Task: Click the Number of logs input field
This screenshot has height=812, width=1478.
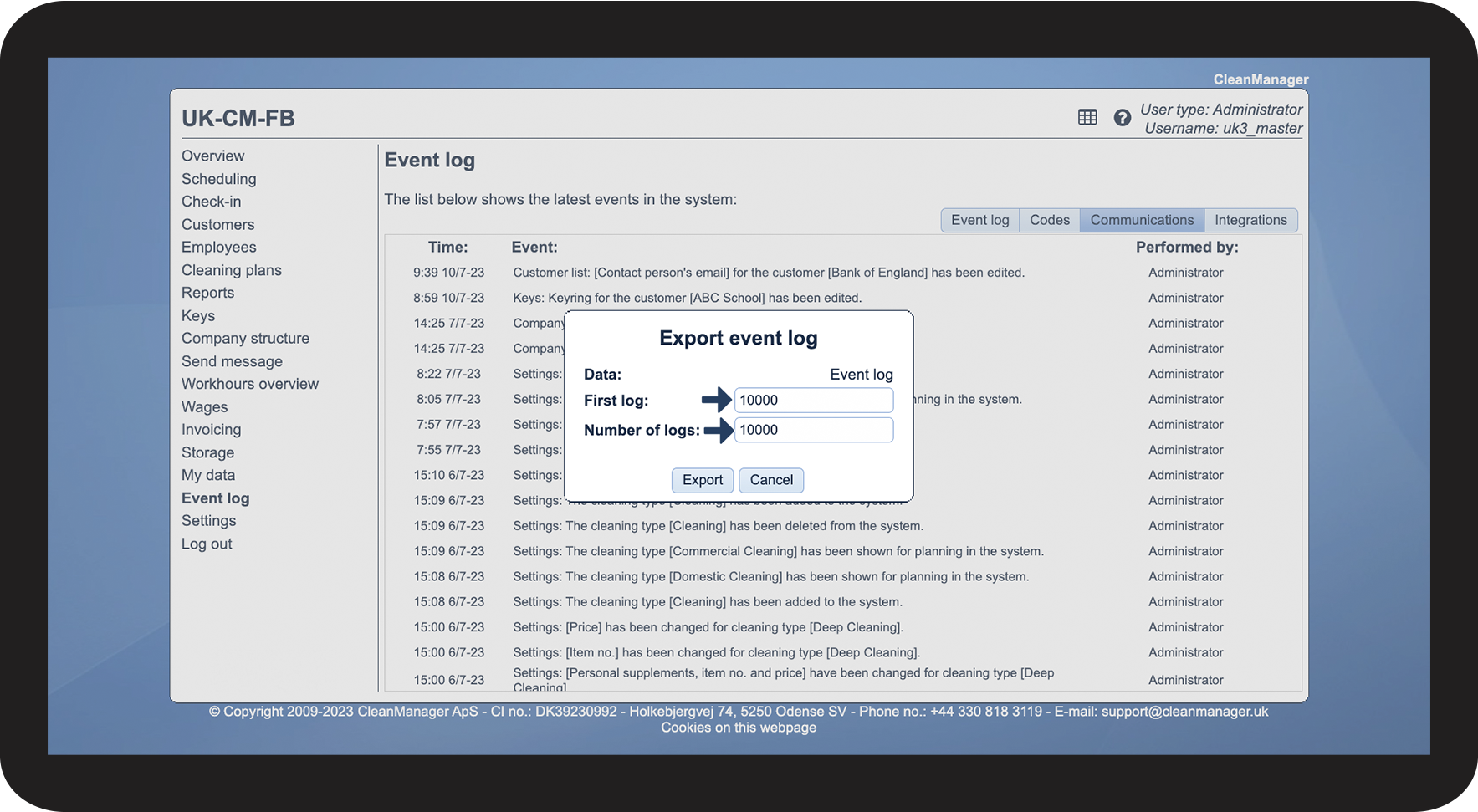Action: 813,430
